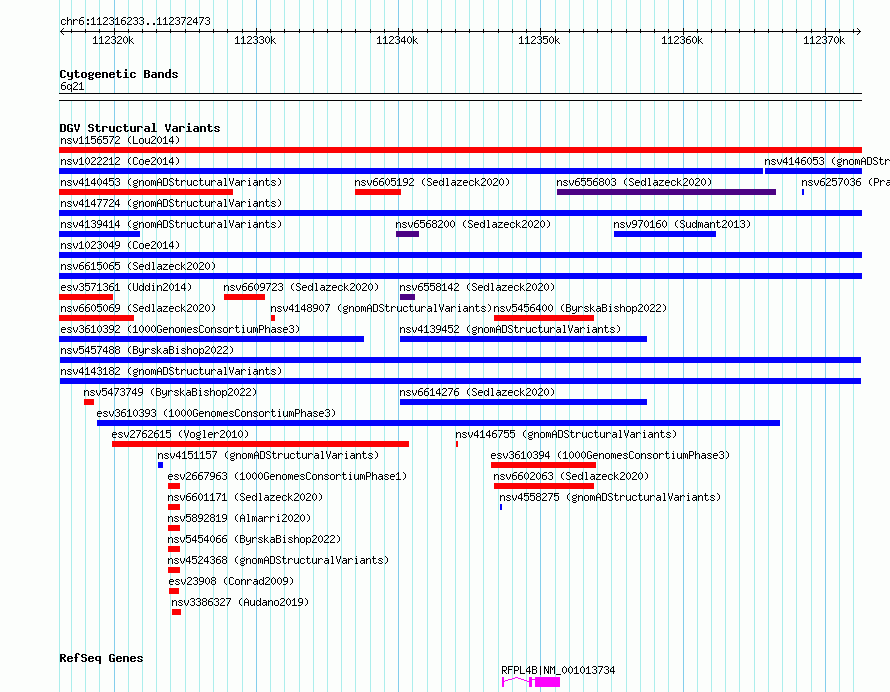Click the blue bar under nsv6614276

tap(523, 402)
